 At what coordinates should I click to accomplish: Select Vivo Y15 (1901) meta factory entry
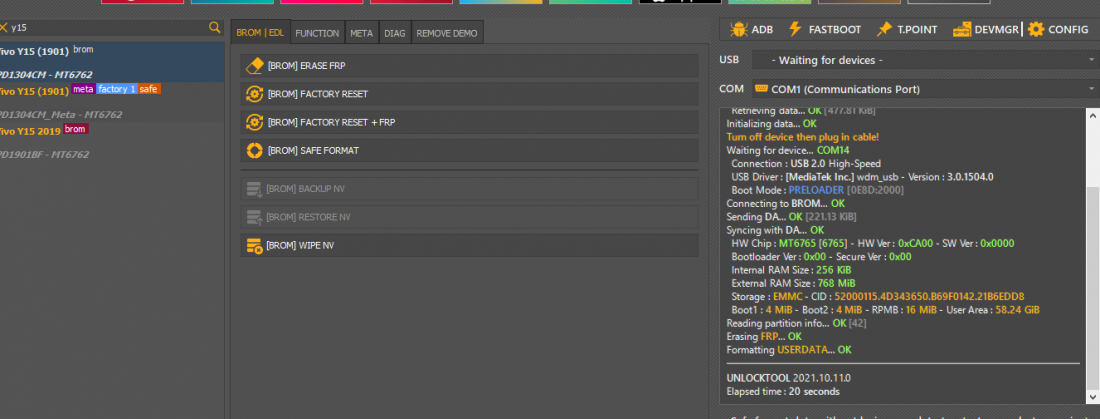tap(112, 102)
